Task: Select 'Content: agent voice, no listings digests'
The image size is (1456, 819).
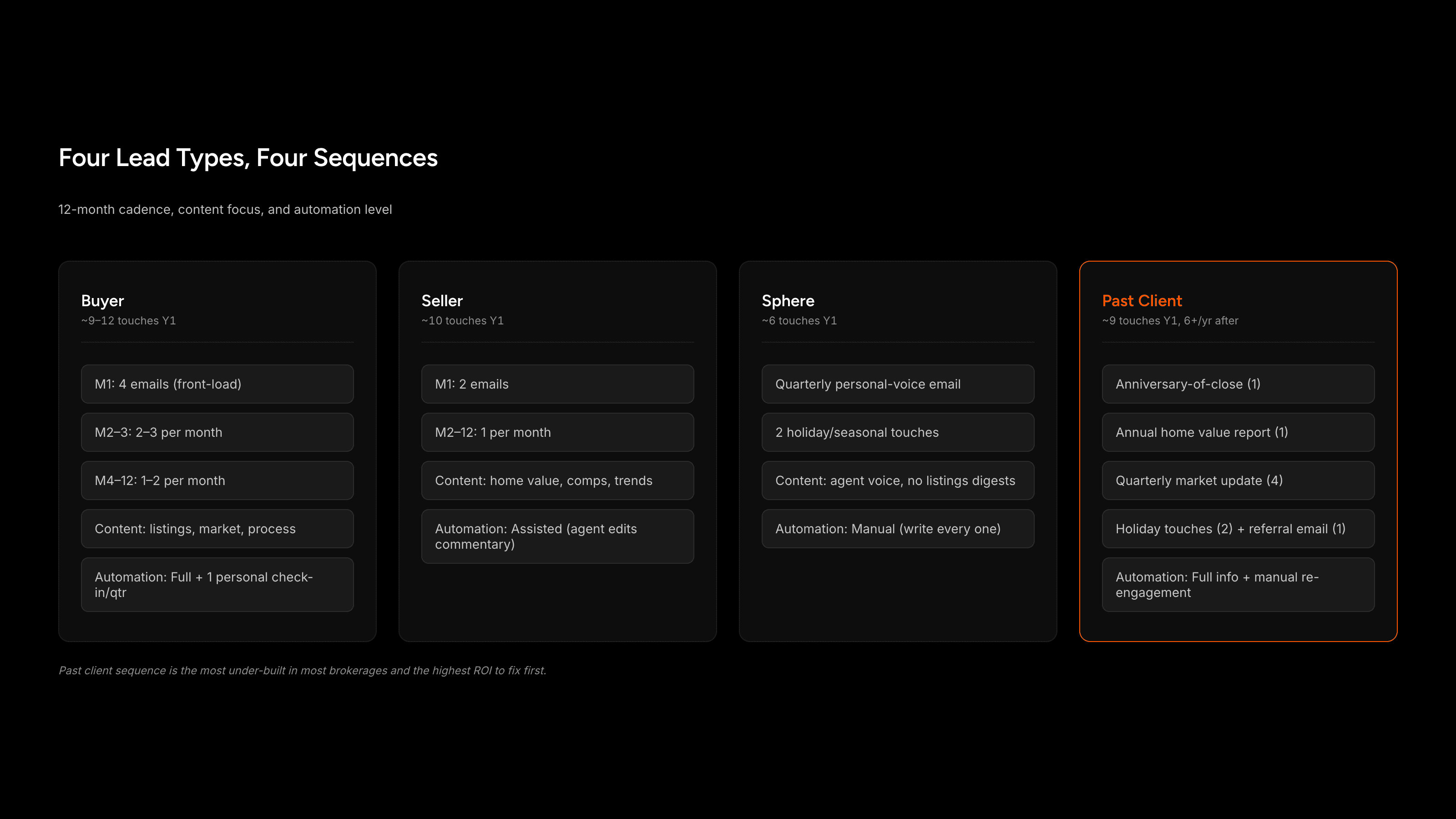Action: pyautogui.click(x=898, y=480)
